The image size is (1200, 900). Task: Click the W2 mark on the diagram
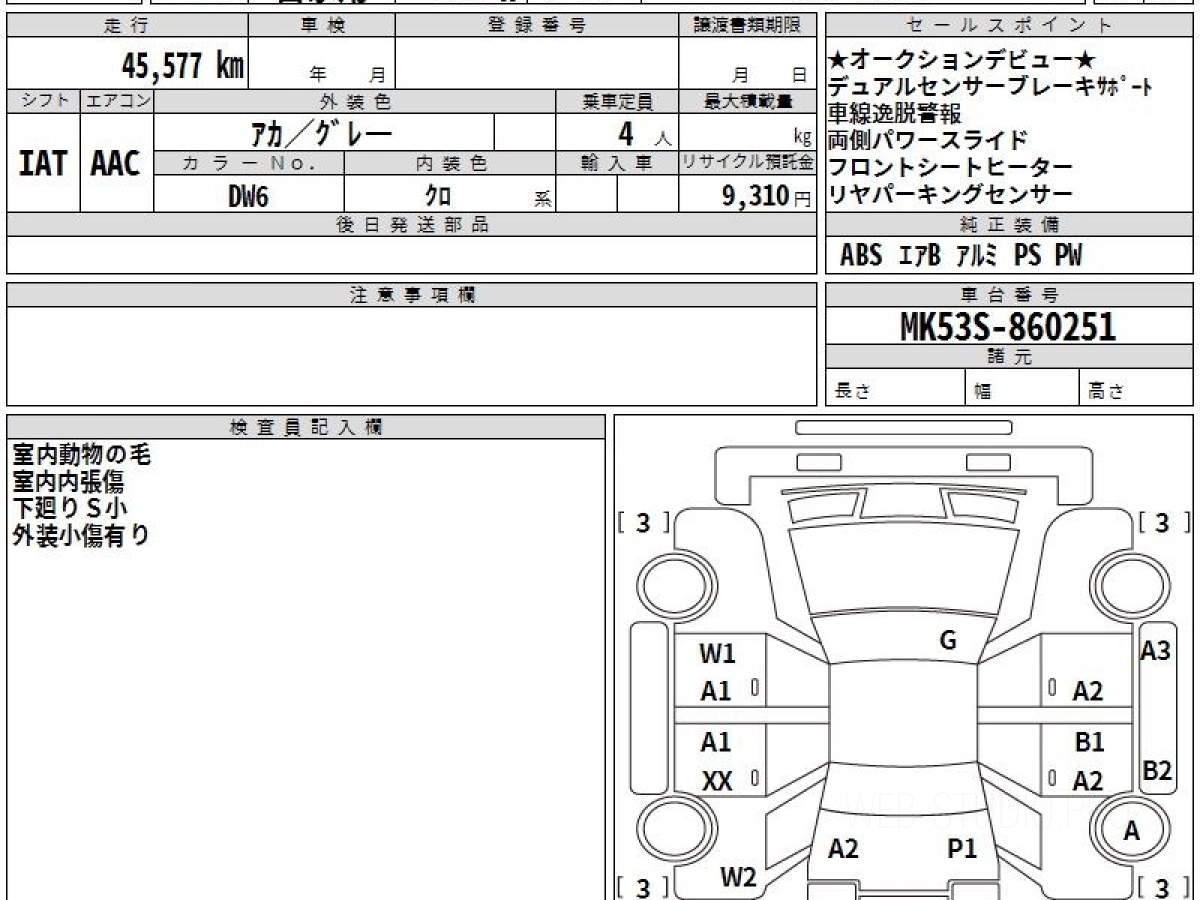coord(738,878)
